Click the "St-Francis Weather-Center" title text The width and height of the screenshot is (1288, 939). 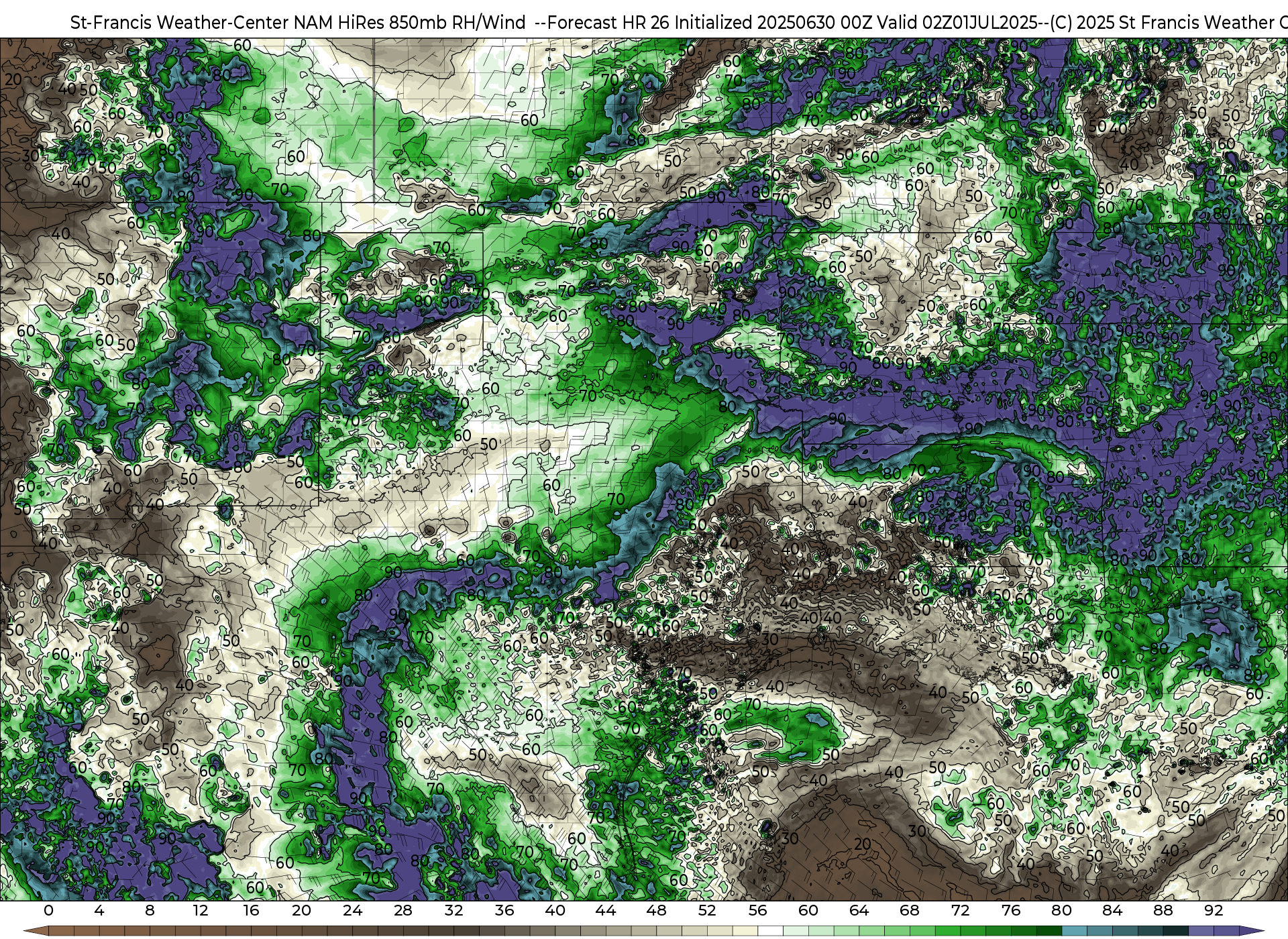(180, 22)
